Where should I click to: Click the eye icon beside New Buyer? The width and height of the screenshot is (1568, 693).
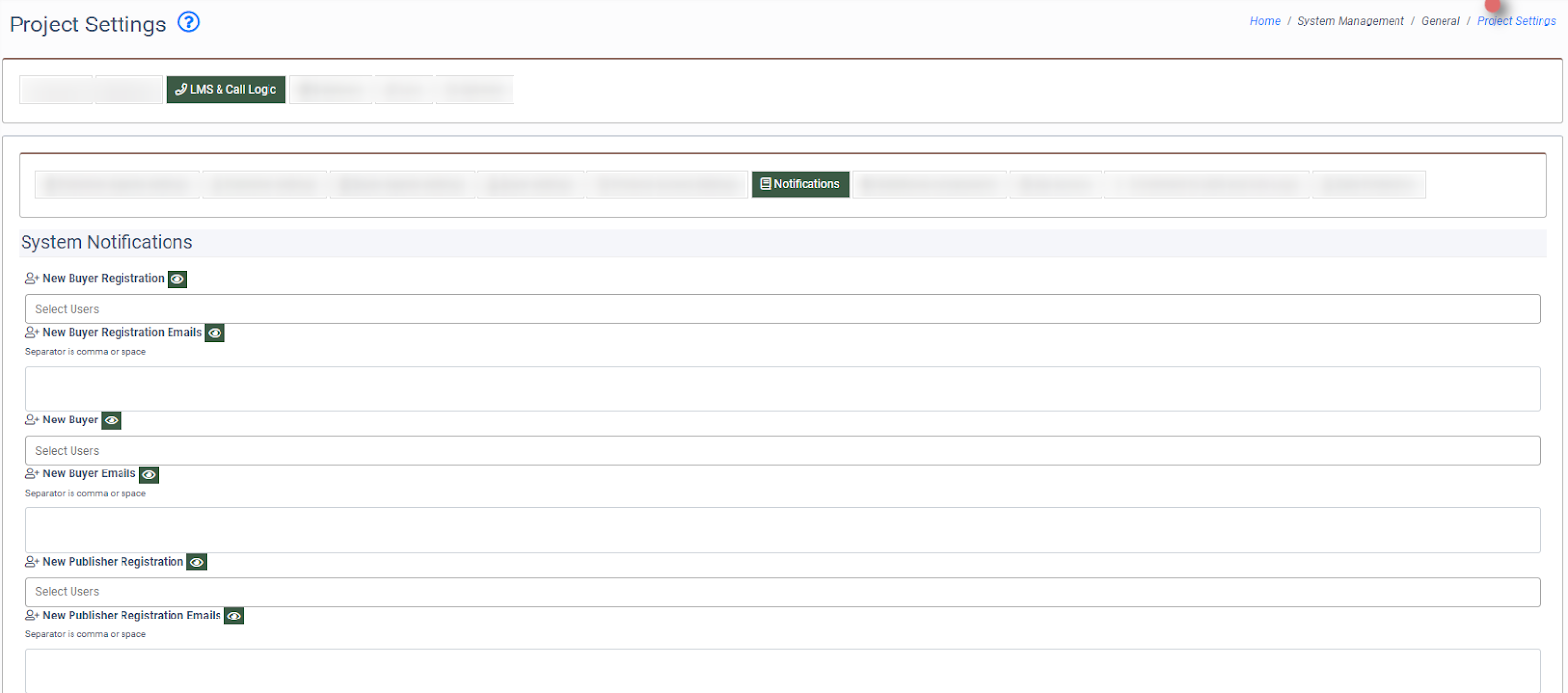pos(112,421)
